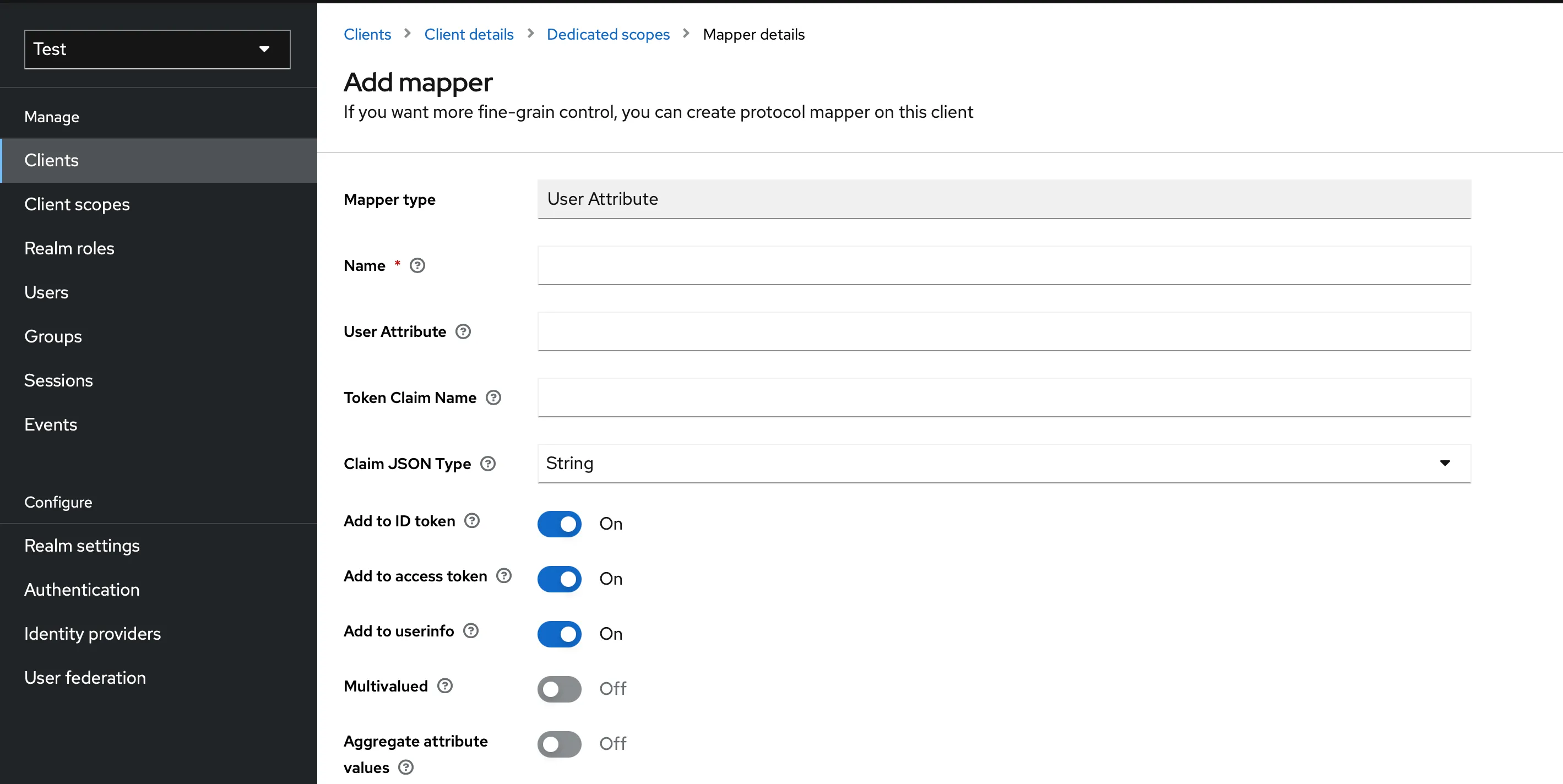Open the Test realm selector dropdown

pyautogui.click(x=157, y=49)
